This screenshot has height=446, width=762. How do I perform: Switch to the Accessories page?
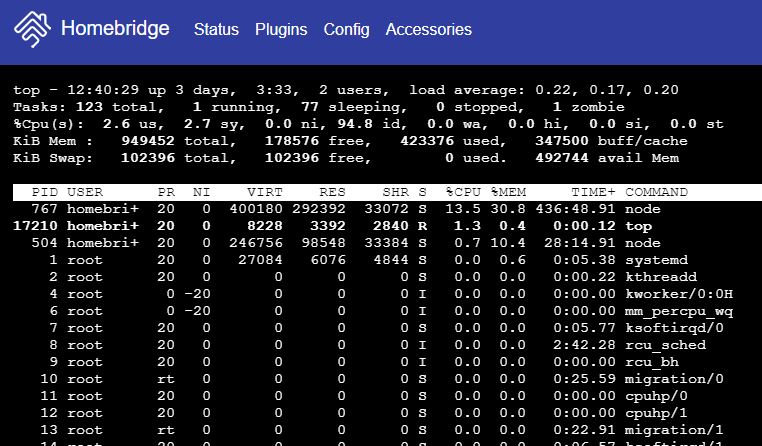click(x=429, y=30)
